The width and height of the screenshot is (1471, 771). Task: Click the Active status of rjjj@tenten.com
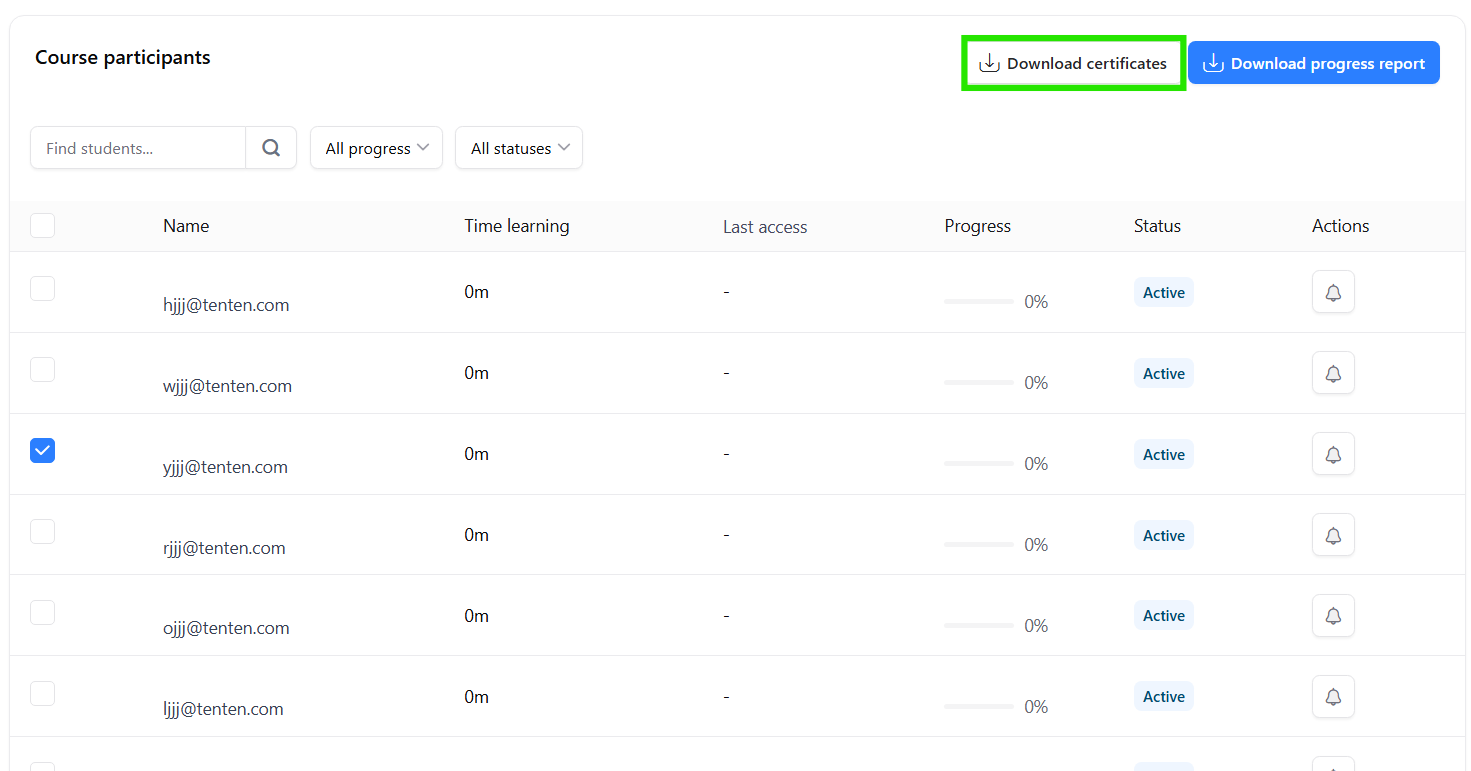[x=1164, y=536]
